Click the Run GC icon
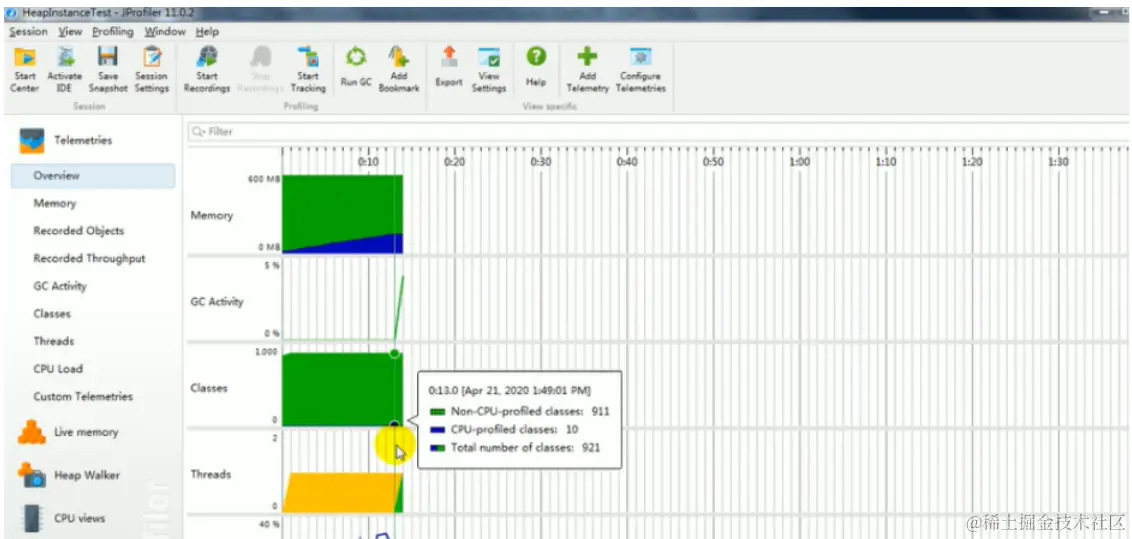Image resolution: width=1132 pixels, height=539 pixels. pos(355,58)
